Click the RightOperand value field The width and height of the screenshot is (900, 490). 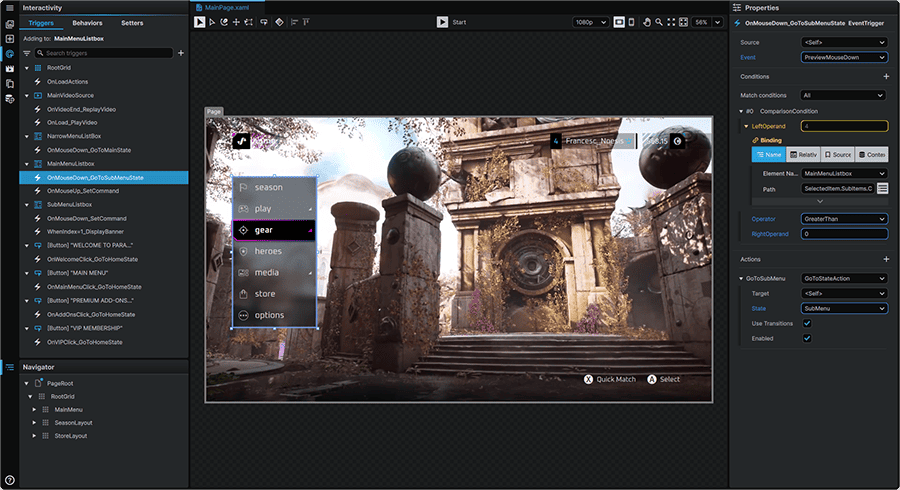coord(844,234)
